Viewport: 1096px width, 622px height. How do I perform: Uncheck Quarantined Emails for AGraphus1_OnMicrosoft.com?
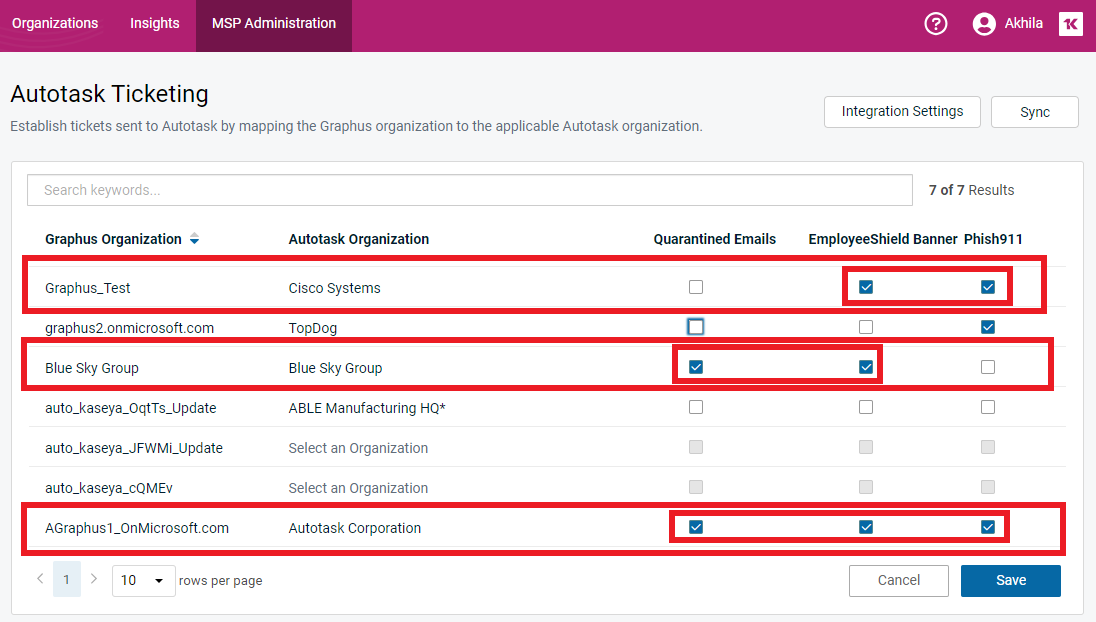tap(695, 527)
